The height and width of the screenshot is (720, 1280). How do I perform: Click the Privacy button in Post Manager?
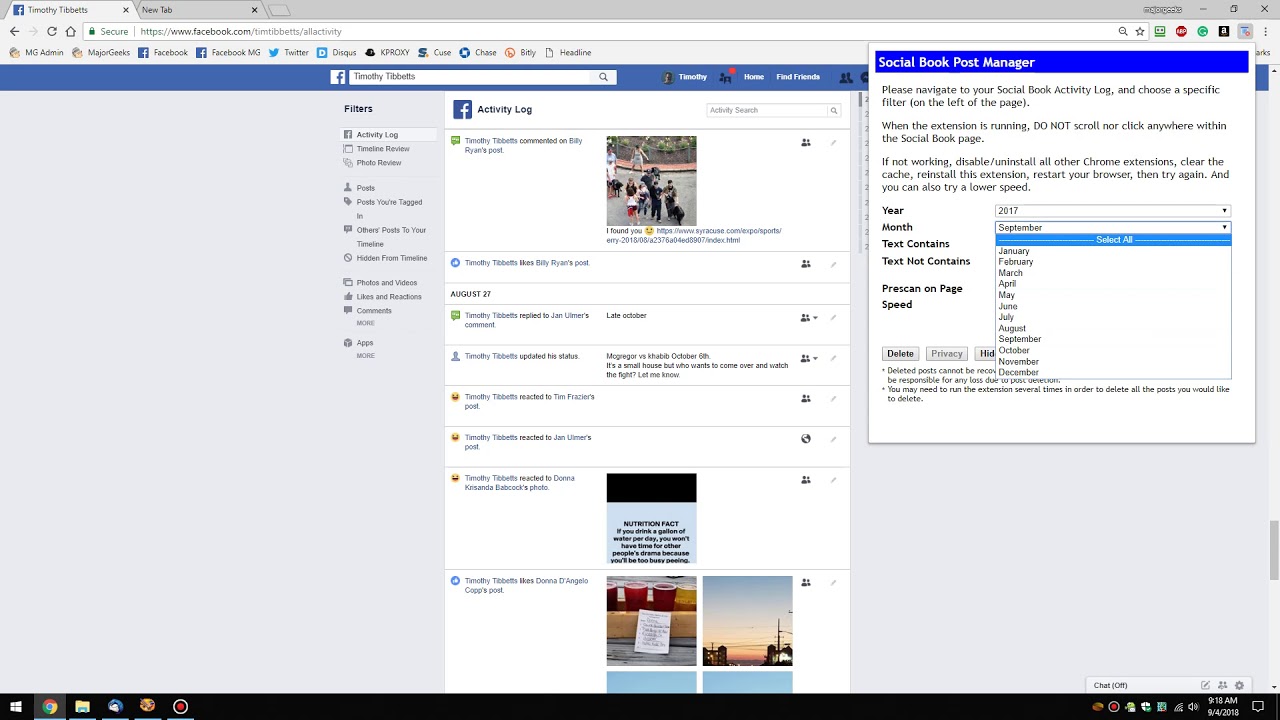pyautogui.click(x=946, y=354)
